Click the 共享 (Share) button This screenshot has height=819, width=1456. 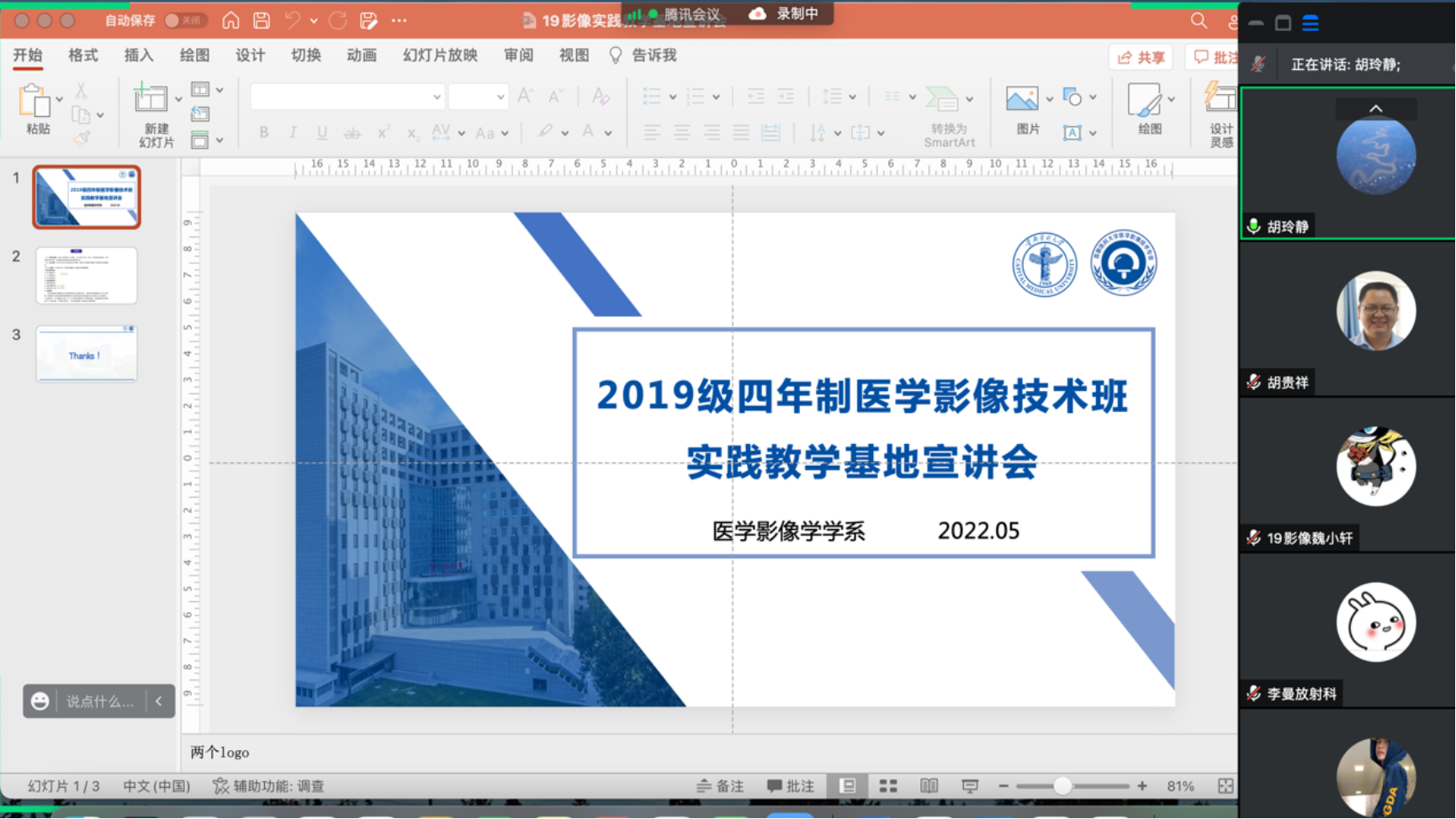(x=1141, y=57)
